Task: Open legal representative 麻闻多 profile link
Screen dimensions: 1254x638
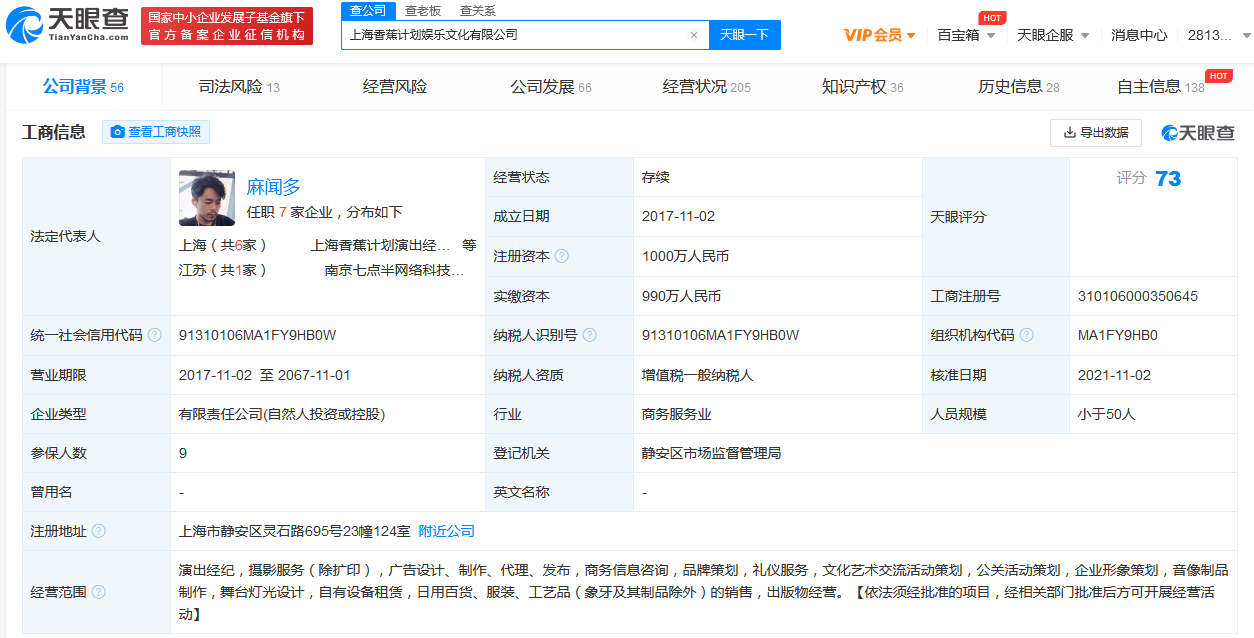Action: tap(273, 187)
